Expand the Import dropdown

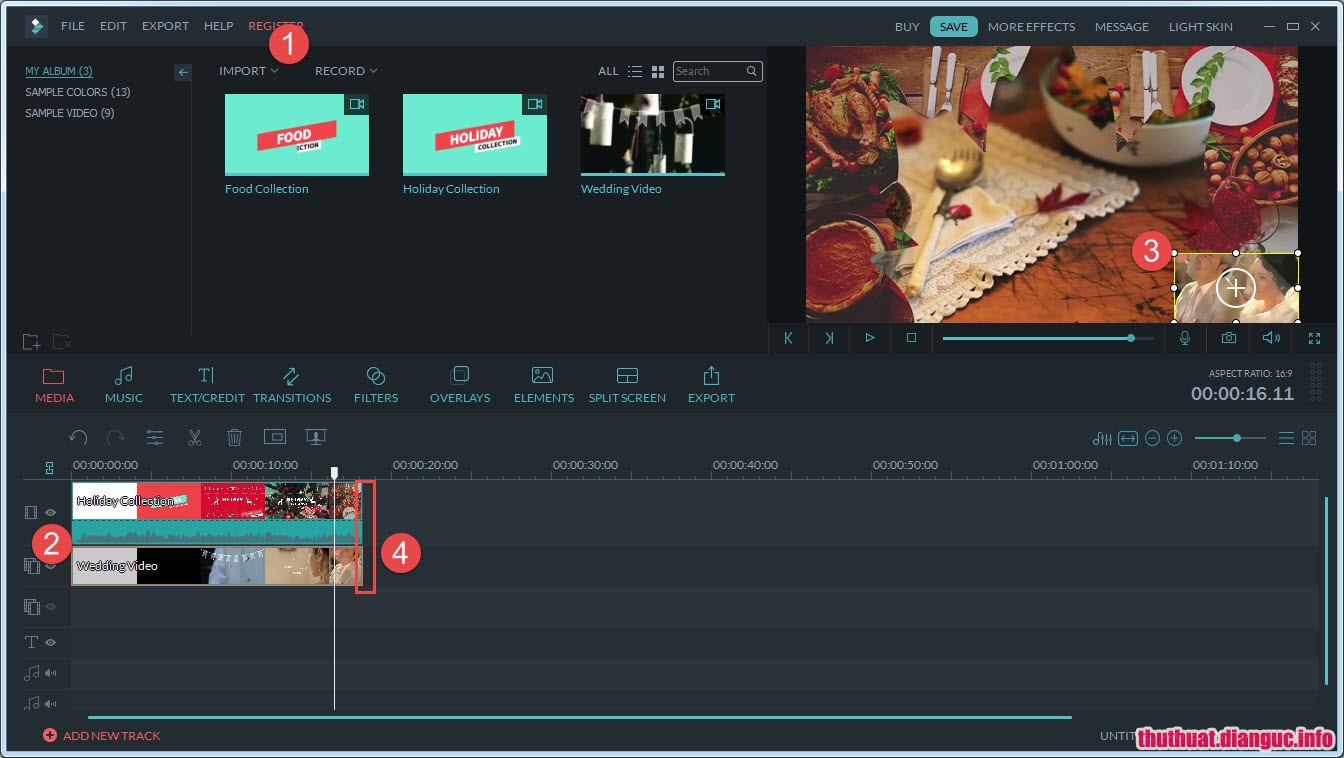tap(249, 71)
